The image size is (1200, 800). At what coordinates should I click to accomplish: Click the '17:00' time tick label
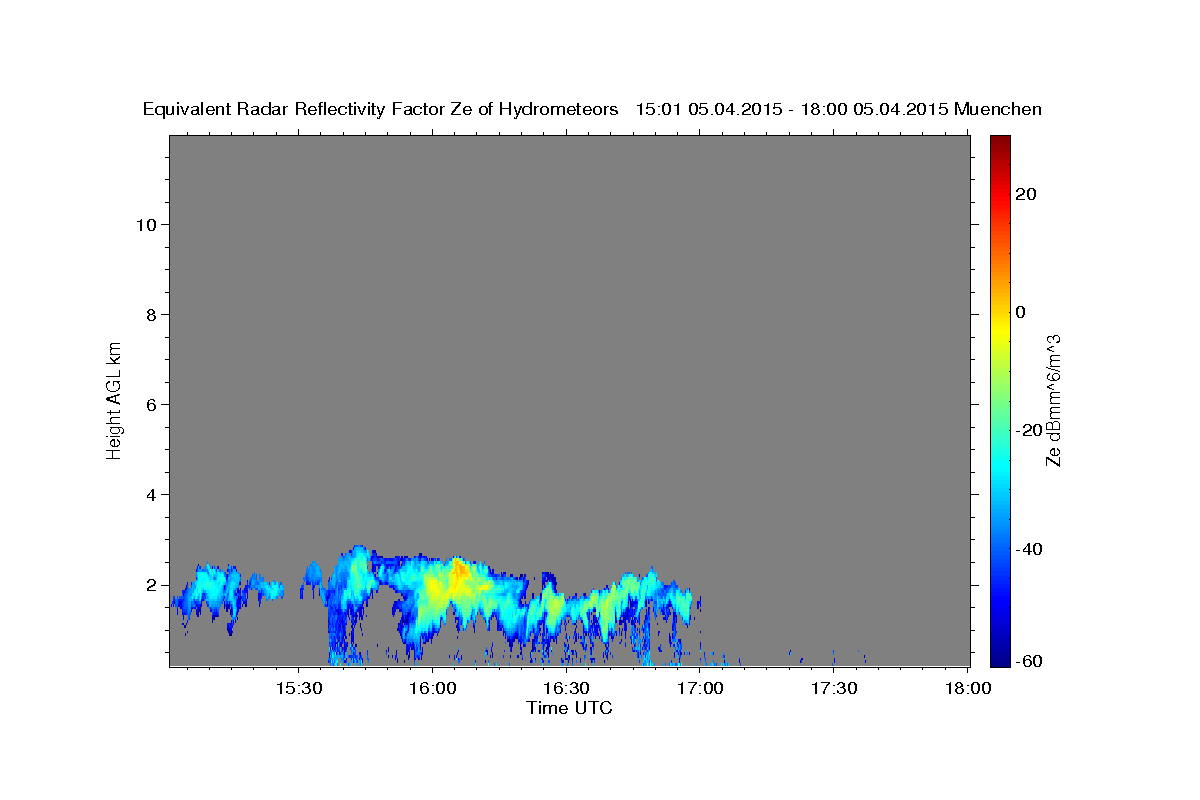(x=700, y=689)
